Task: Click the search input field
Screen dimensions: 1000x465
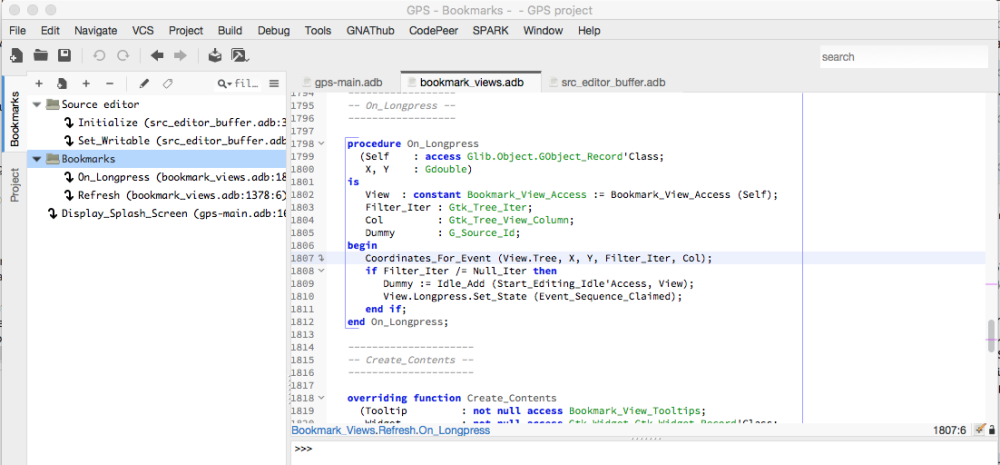Action: tap(905, 57)
